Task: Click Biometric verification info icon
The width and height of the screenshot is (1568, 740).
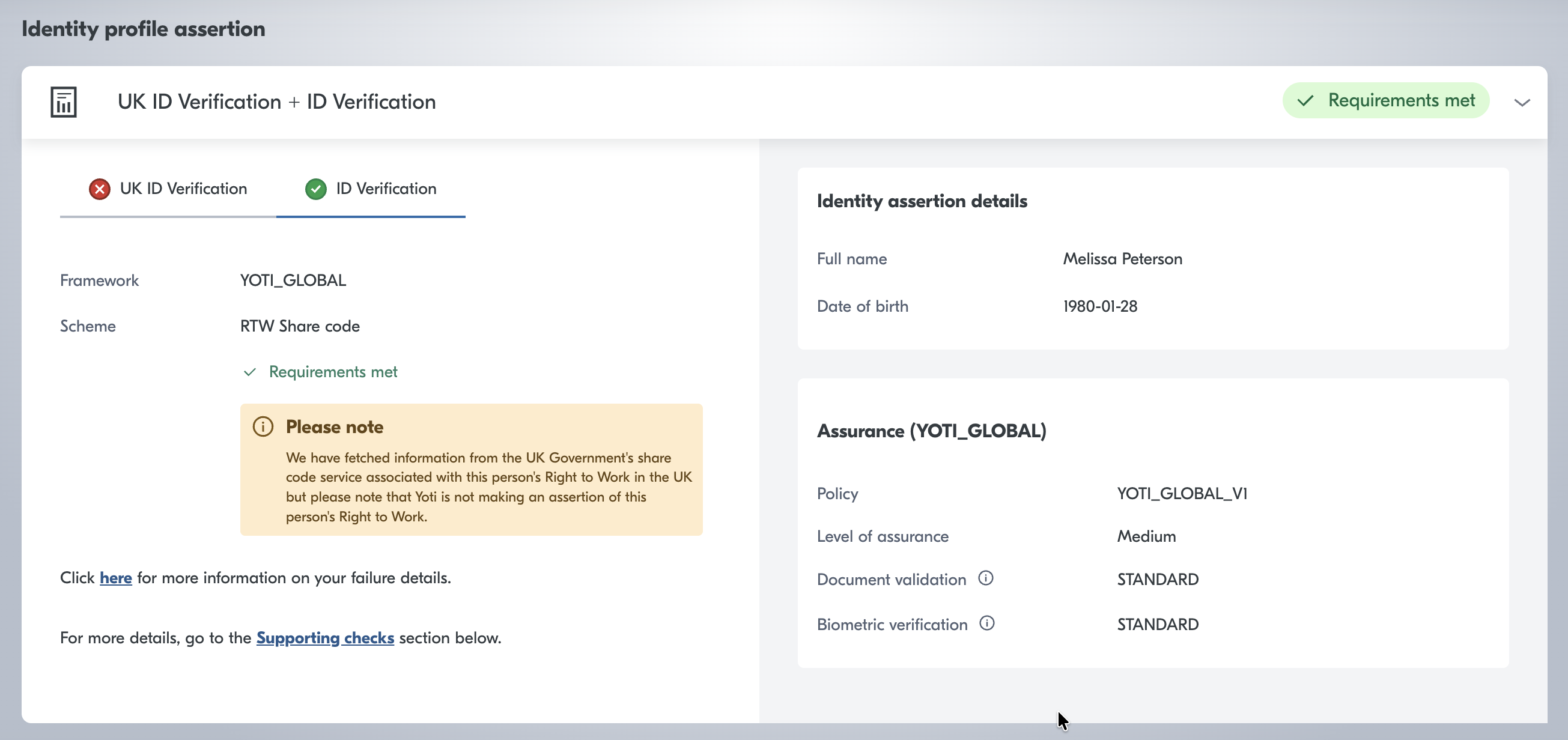Action: (986, 623)
